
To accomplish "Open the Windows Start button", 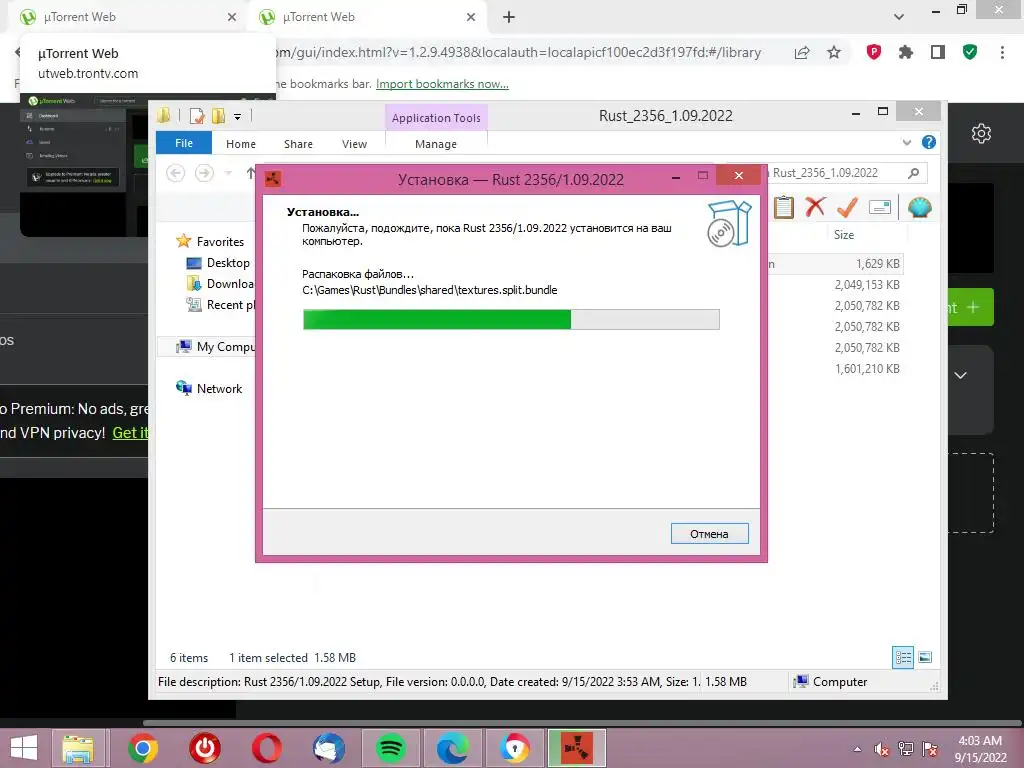I will 24,748.
